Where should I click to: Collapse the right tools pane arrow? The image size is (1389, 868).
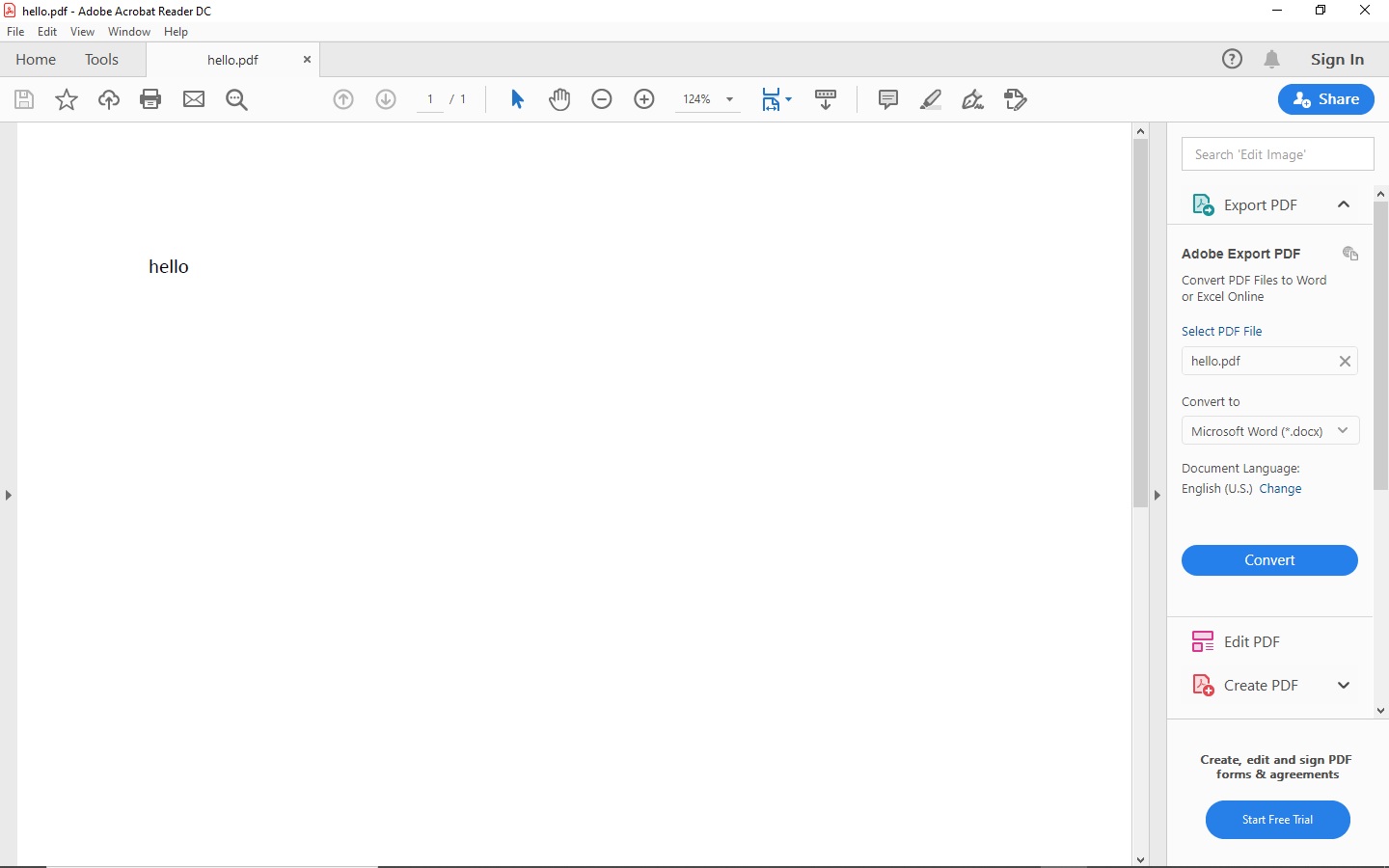pos(1157,495)
